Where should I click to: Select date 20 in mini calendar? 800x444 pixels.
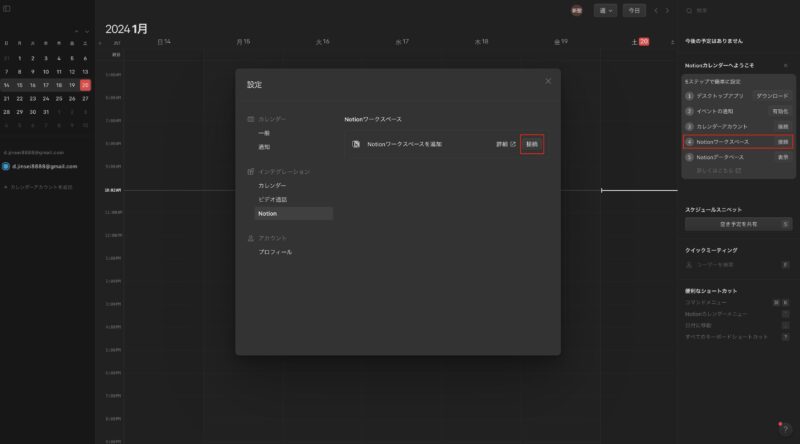click(x=85, y=85)
